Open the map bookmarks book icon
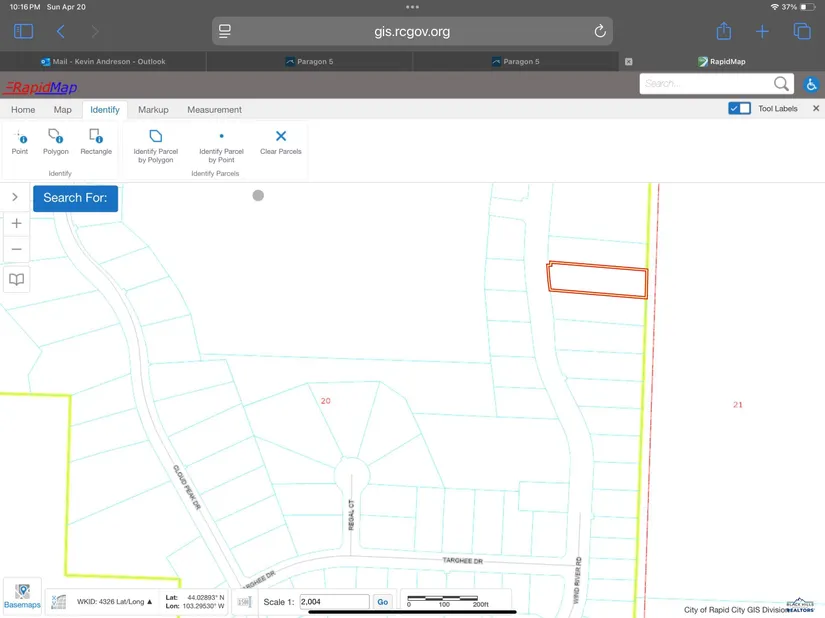 [x=16, y=280]
